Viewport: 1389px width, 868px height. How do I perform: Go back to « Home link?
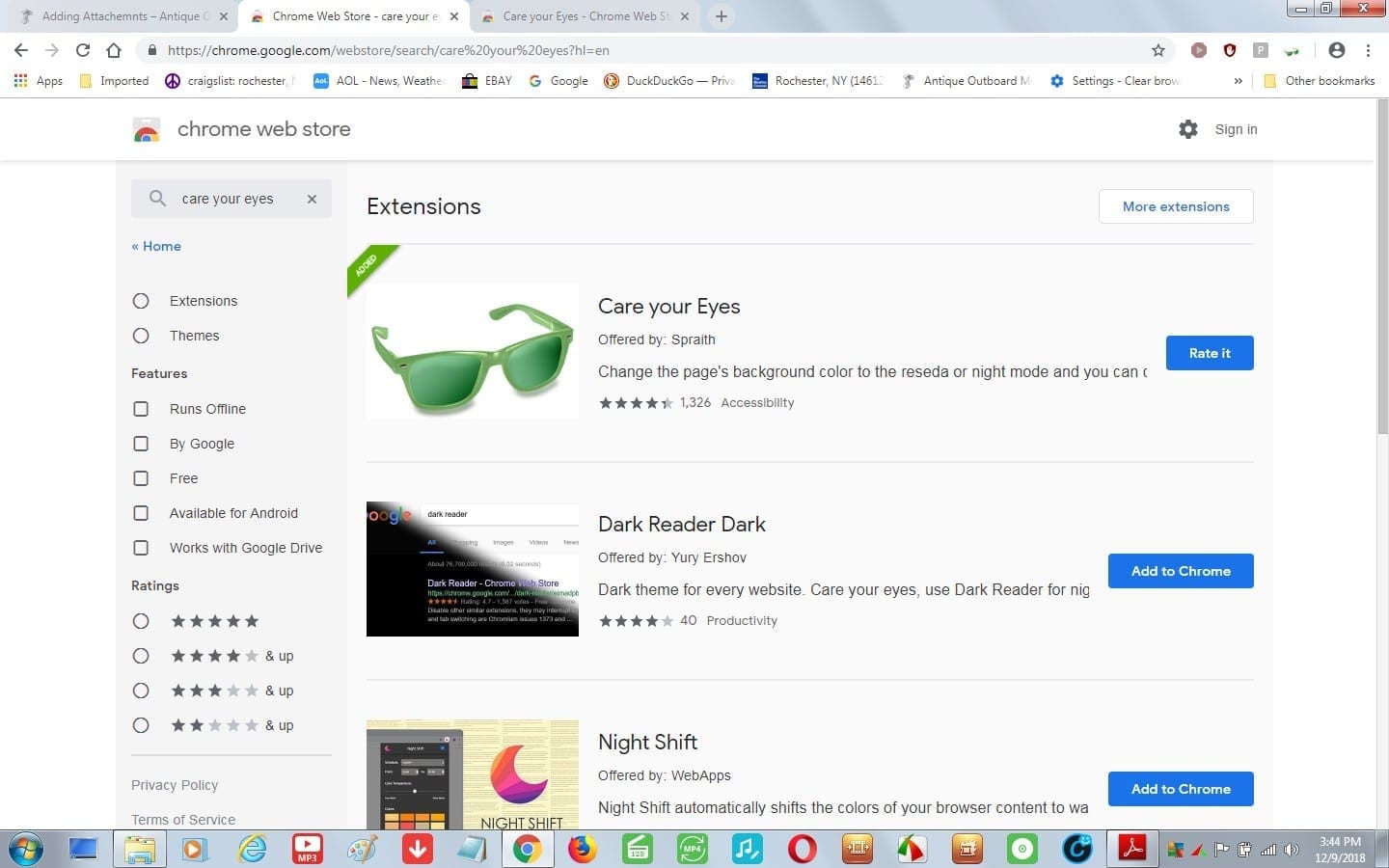[x=156, y=246]
